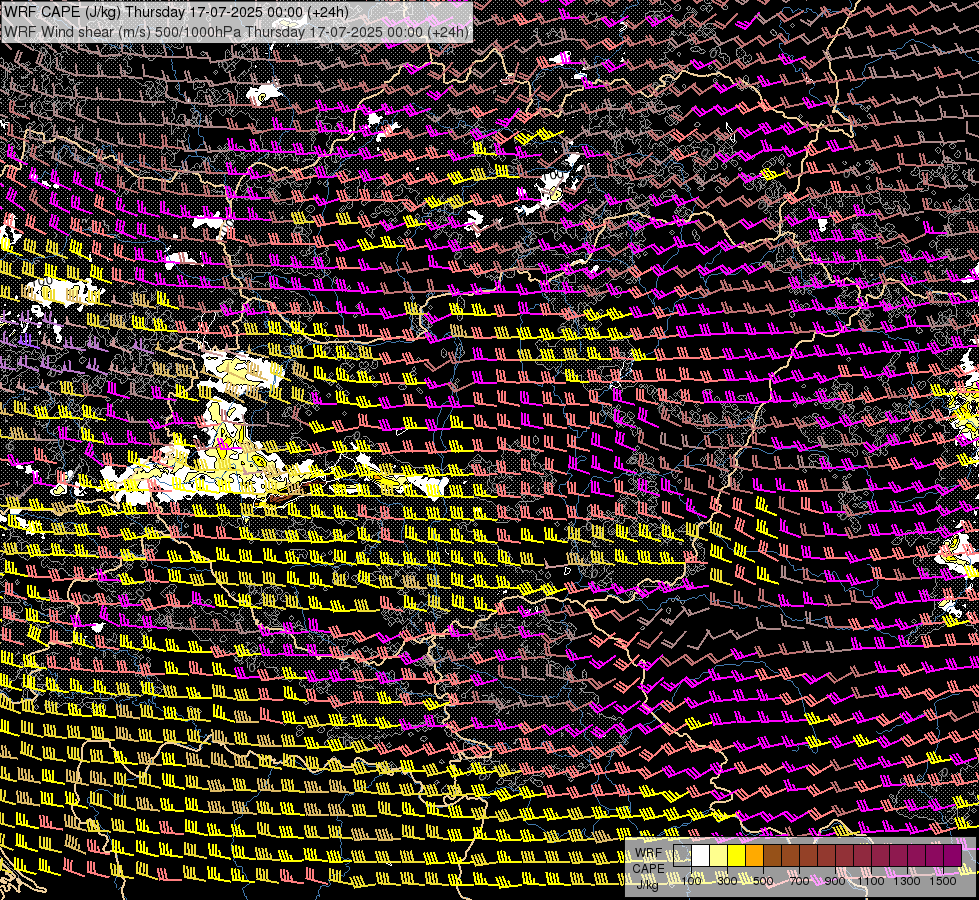Select the transparent legend swatch below 100
This screenshot has height=900, width=979.
(682, 856)
